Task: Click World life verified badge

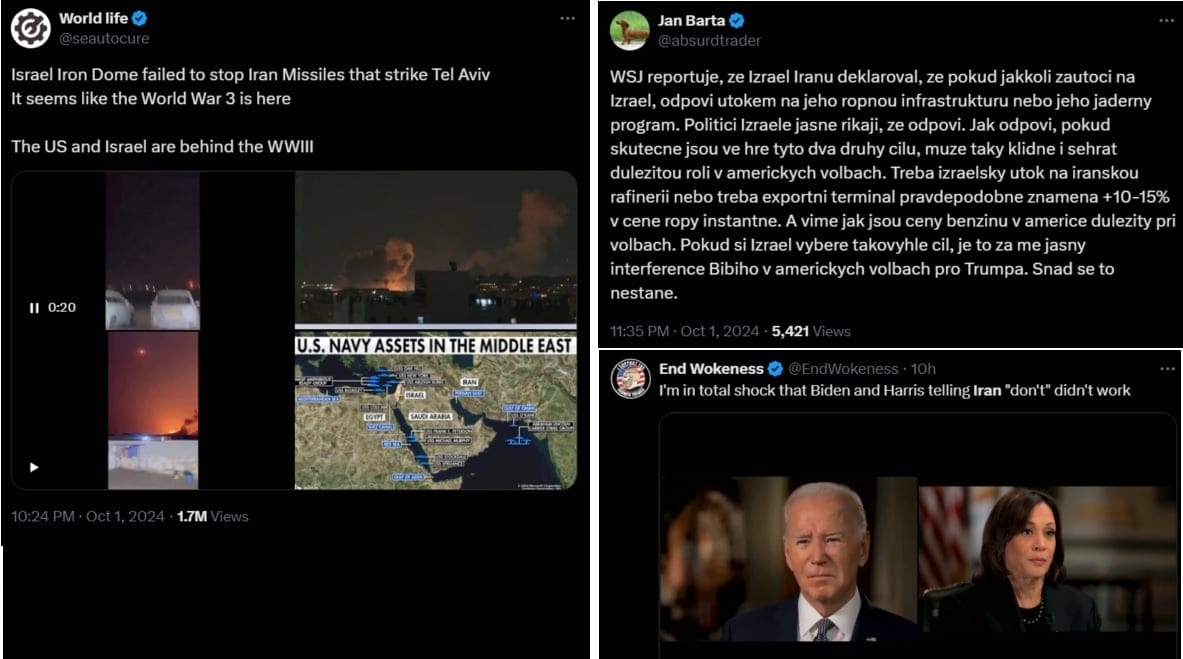Action: pos(140,18)
